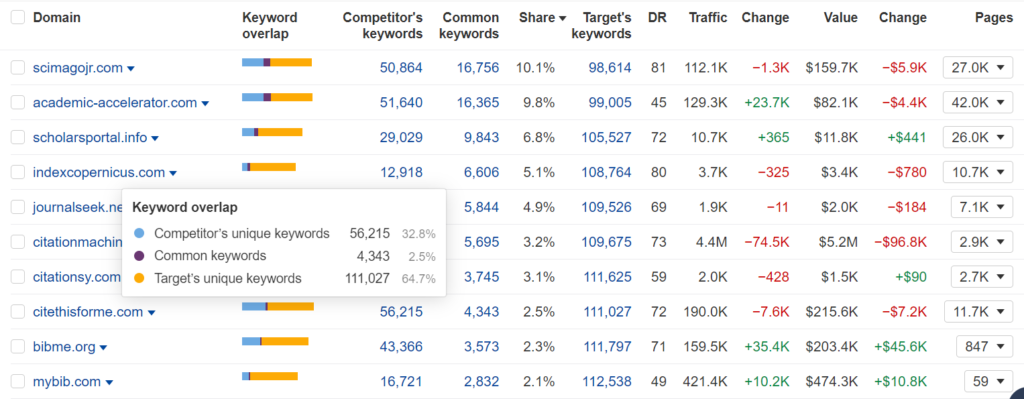This screenshot has width=1024, height=399.
Task: Click the caret next to bibme.org
Action: (x=103, y=348)
